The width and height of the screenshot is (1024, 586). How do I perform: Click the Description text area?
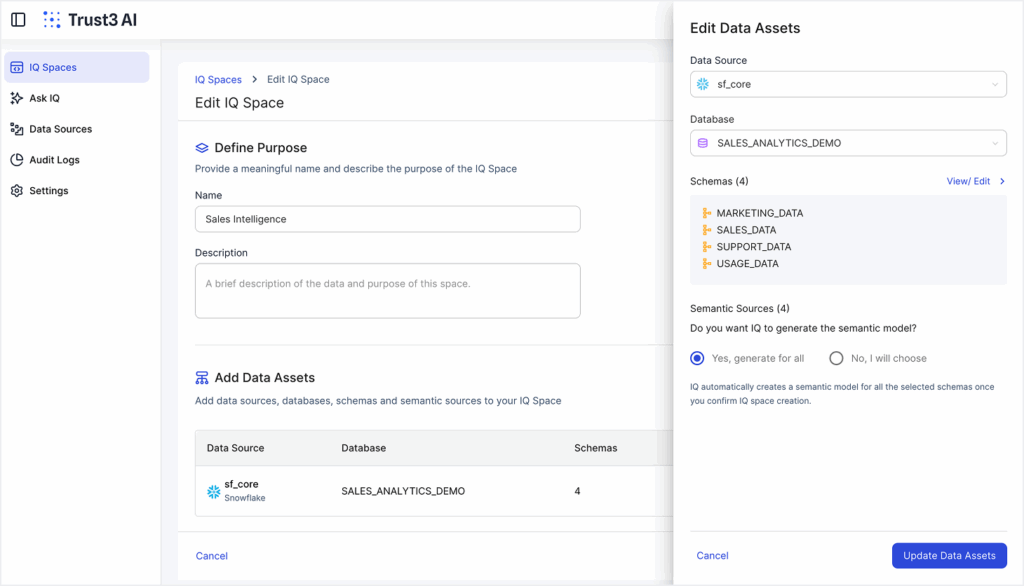point(387,291)
